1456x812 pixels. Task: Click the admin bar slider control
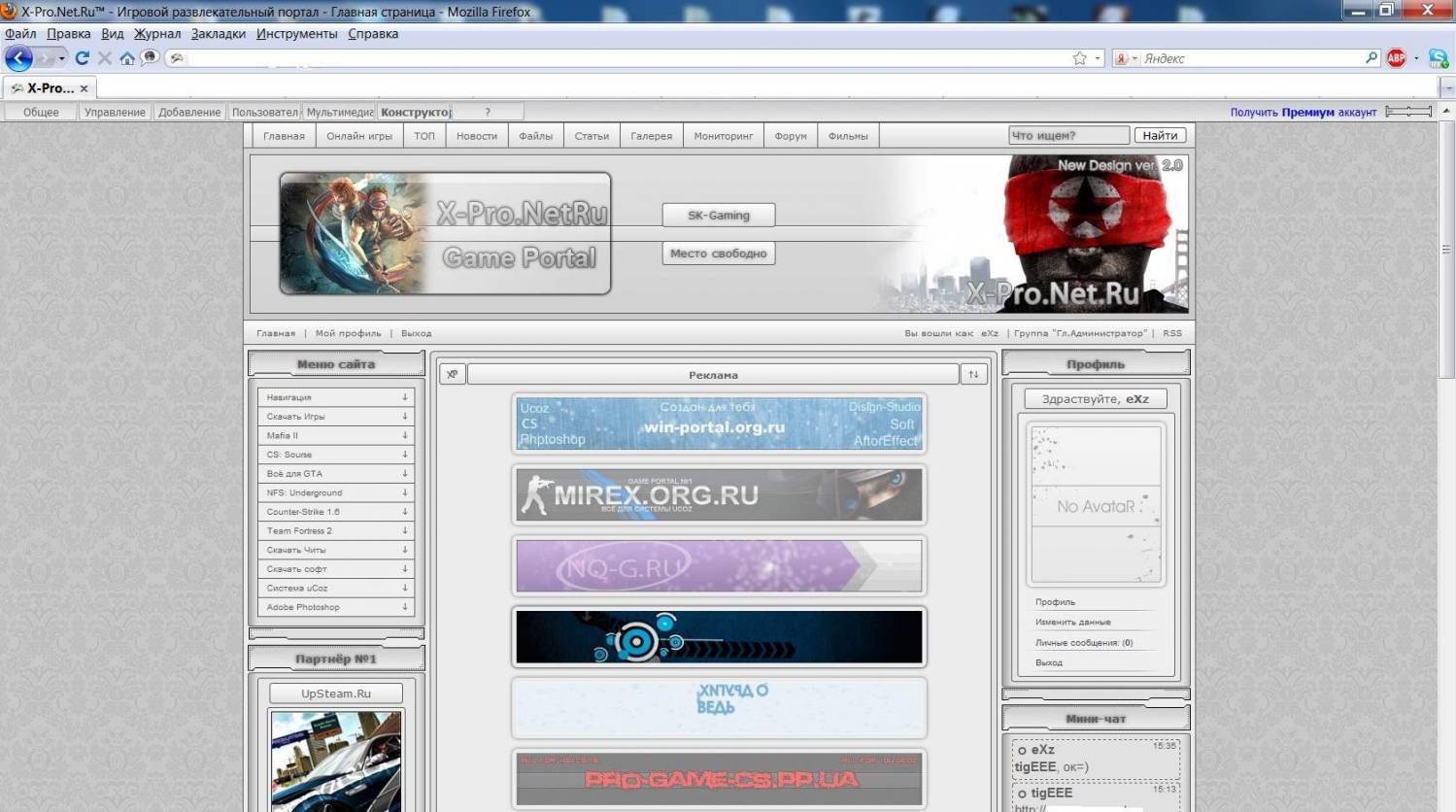(1407, 112)
